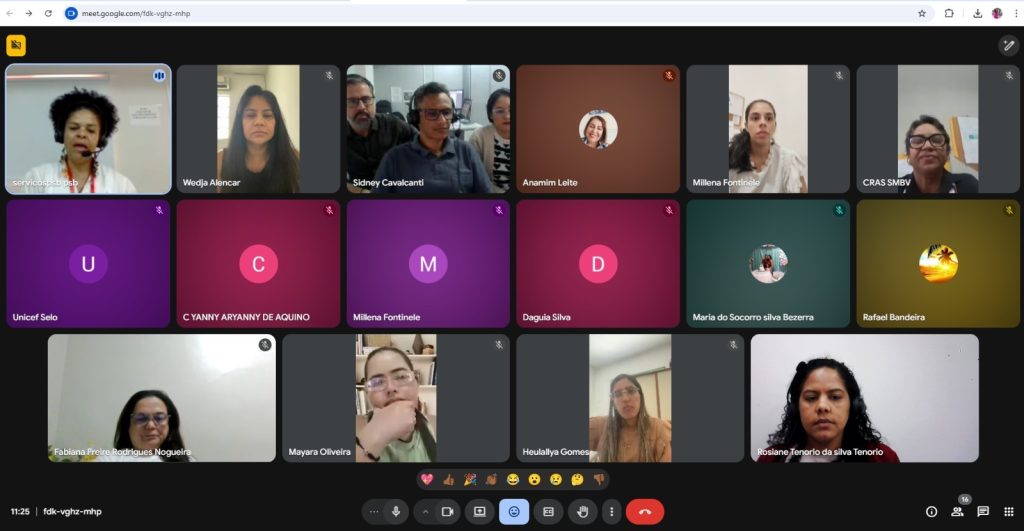This screenshot has height=531, width=1024.
Task: Open audio settings dots beside microphone
Action: click(374, 511)
